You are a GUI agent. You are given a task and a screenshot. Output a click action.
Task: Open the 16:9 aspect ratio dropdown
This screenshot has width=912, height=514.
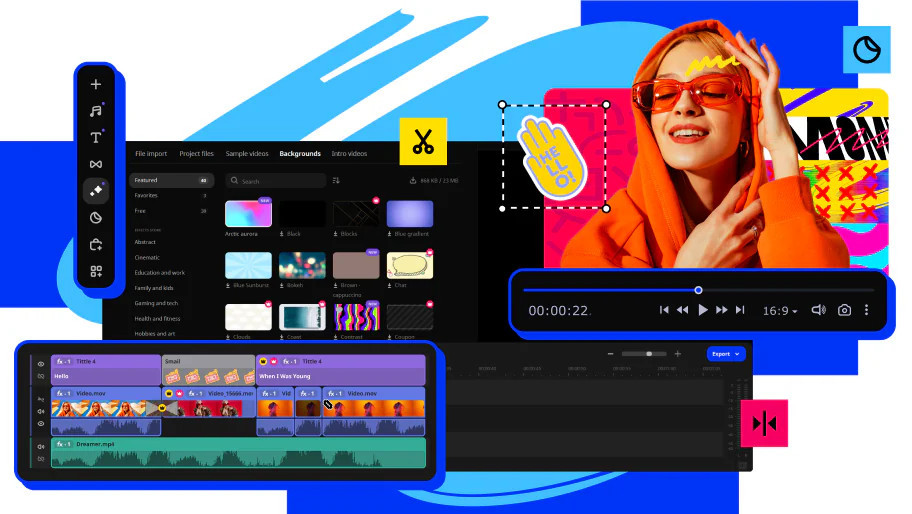tap(780, 311)
